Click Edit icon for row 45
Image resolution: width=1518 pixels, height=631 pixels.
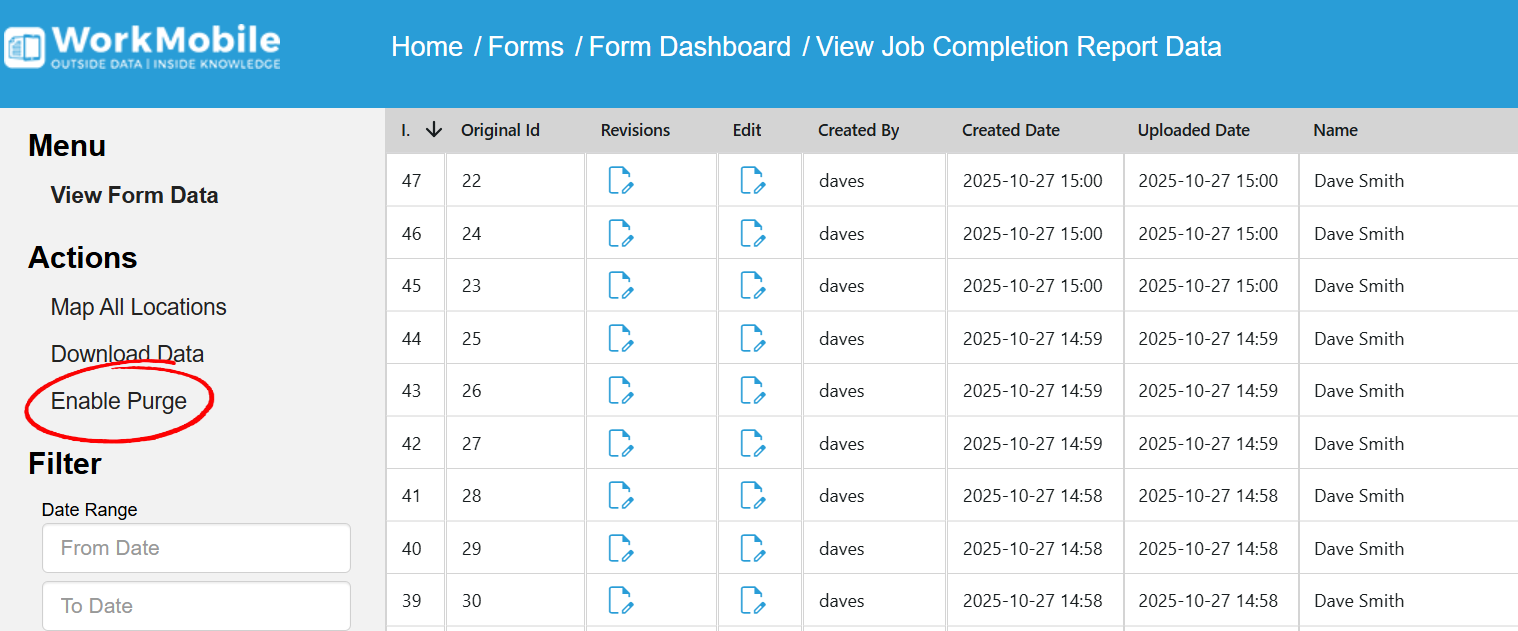(x=752, y=286)
